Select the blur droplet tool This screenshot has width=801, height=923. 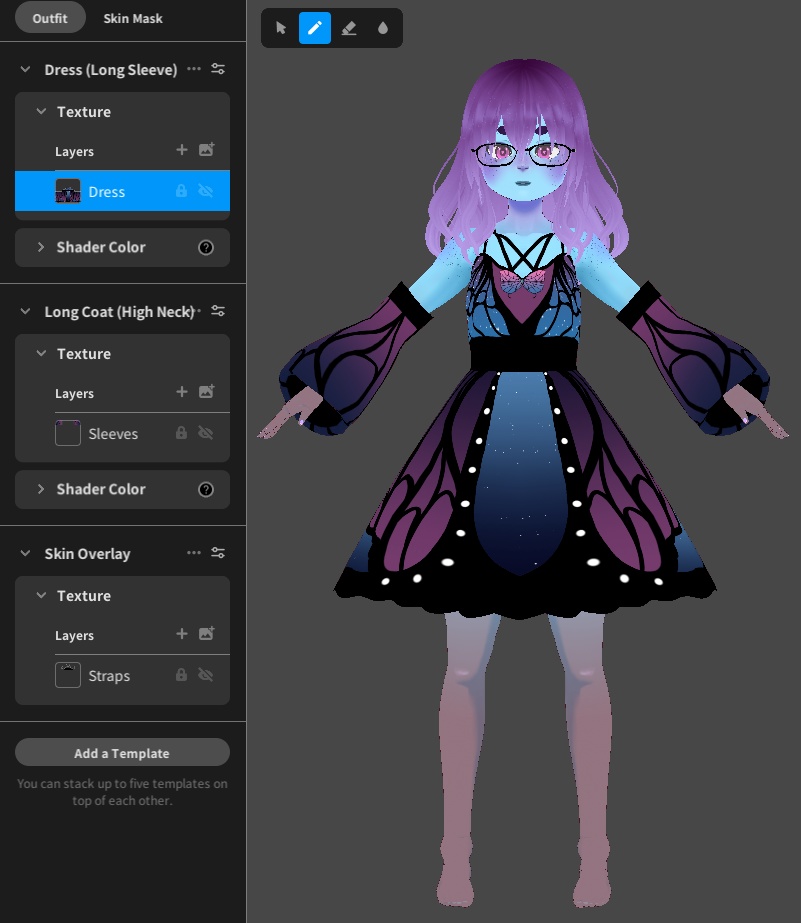(x=383, y=28)
